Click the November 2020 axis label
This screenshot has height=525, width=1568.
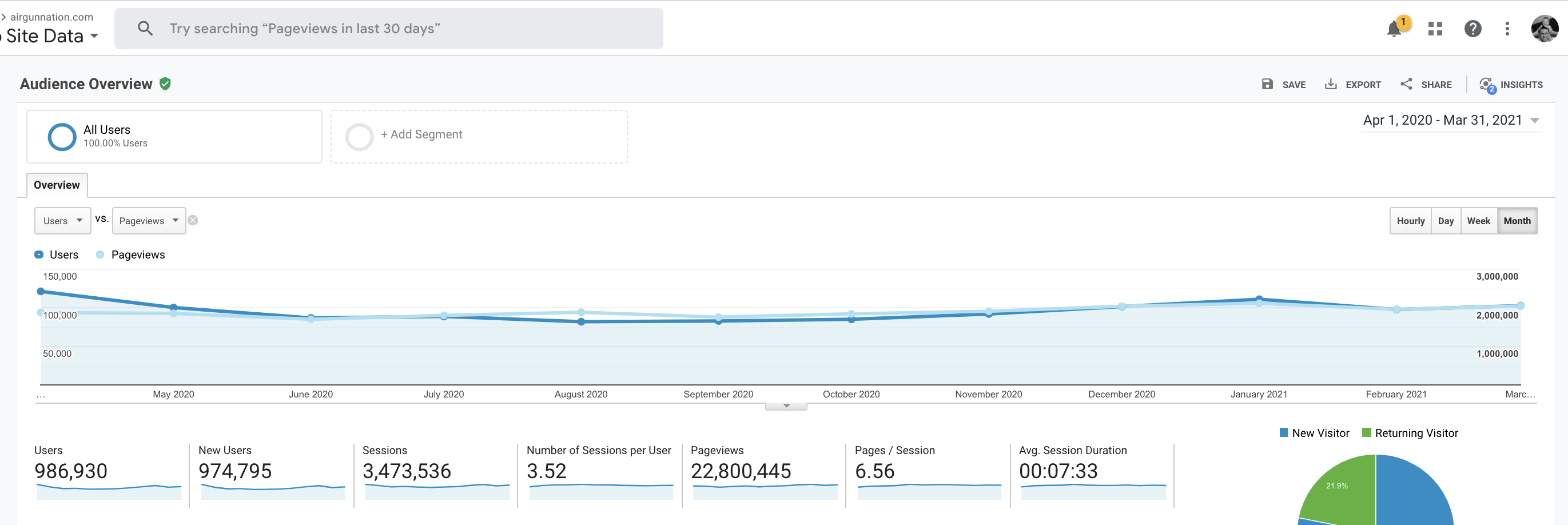click(989, 394)
